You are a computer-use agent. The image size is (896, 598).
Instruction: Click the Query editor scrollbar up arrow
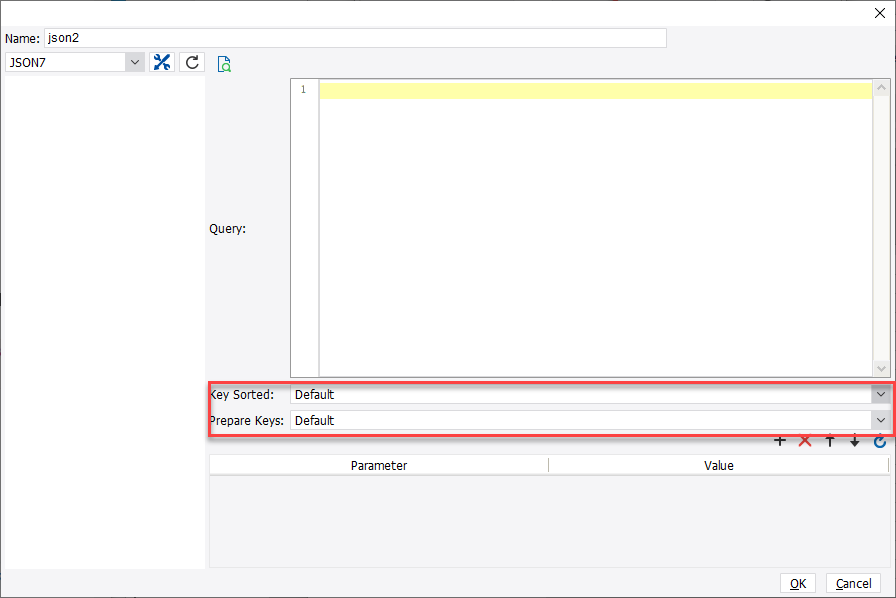click(881, 85)
